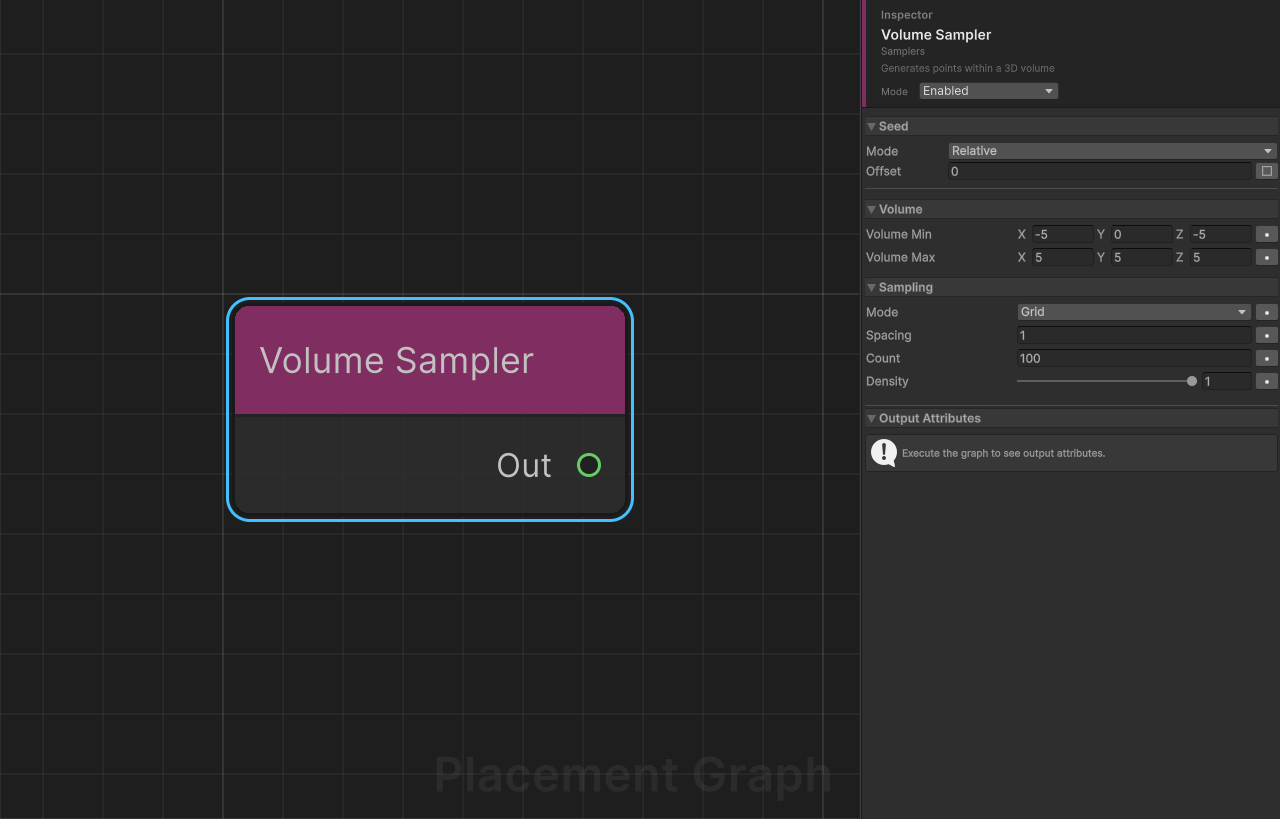
Task: Click the exclamation warning icon in Output Attributes
Action: (884, 453)
